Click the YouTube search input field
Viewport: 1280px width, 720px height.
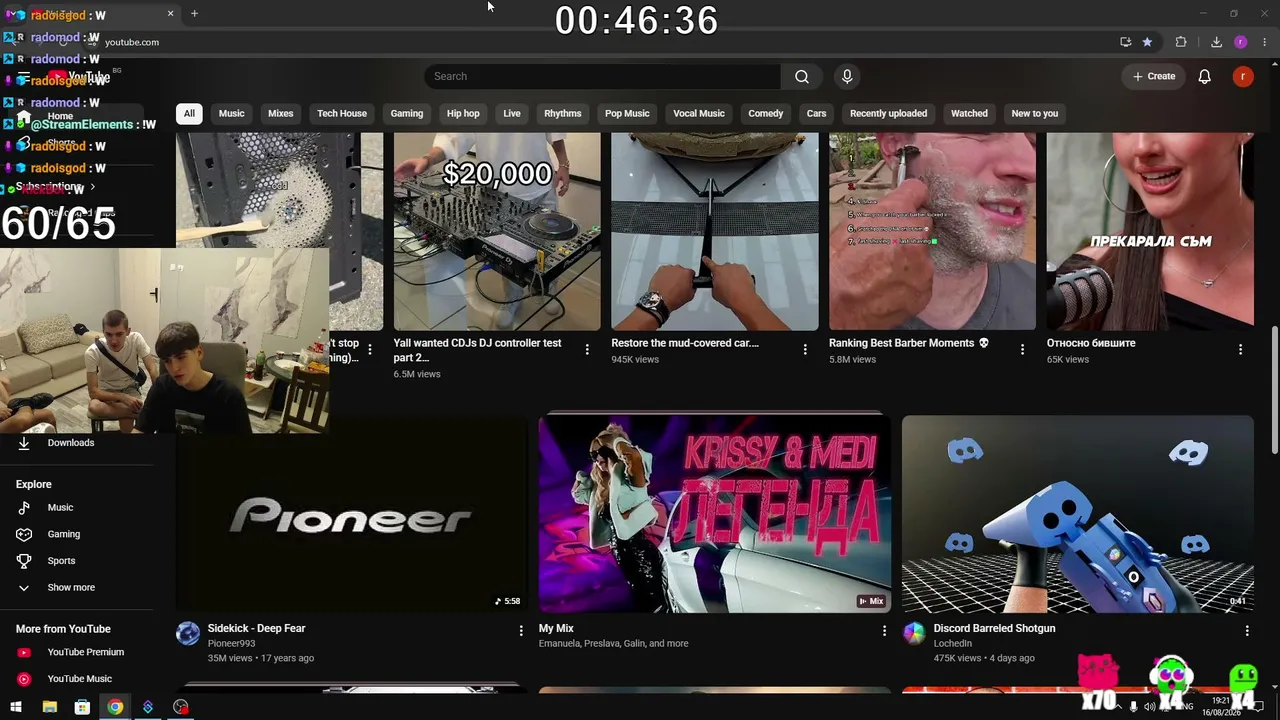pos(602,77)
